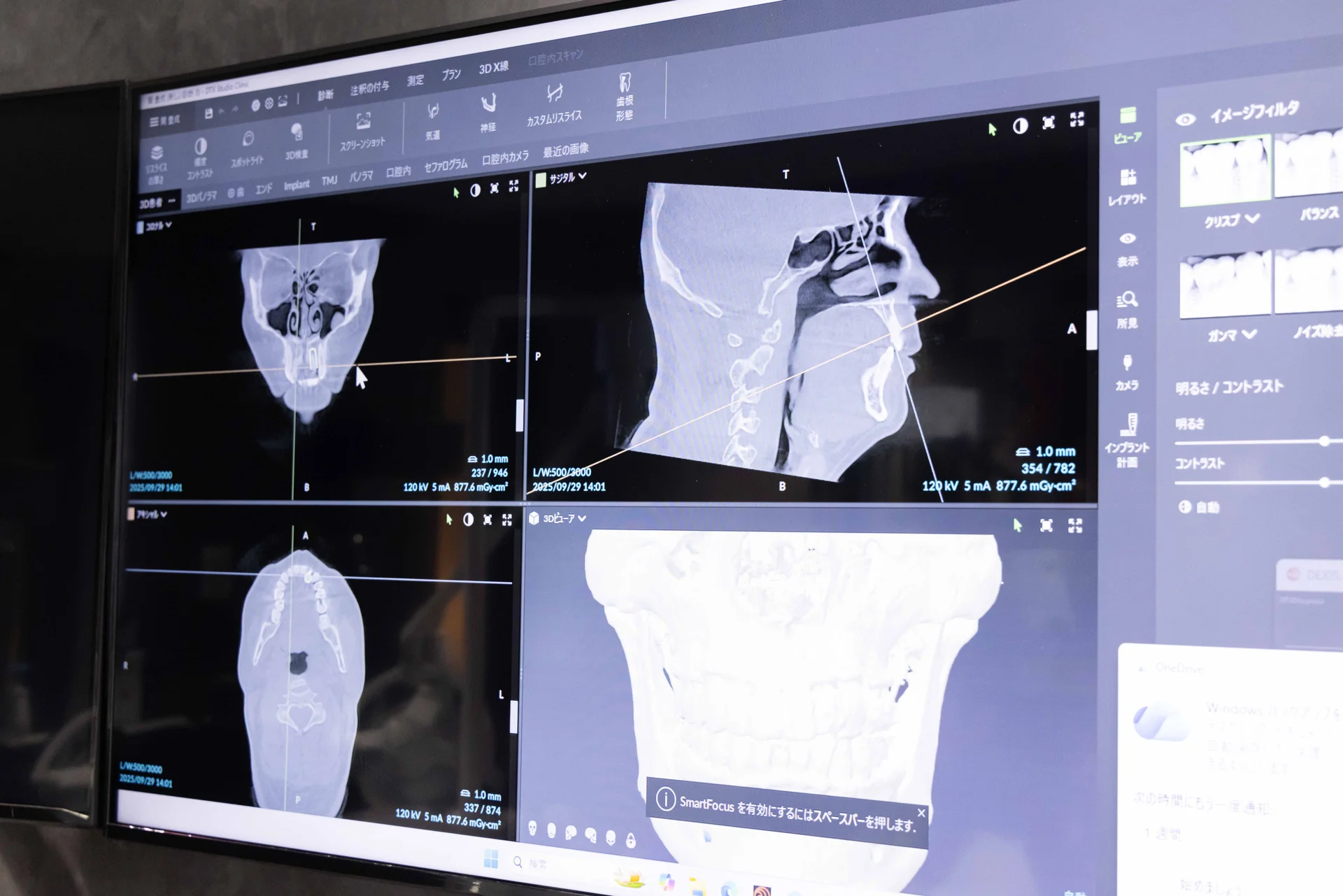
Task: Toggle eye icon beside イメージフィルタ
Action: [x=1185, y=120]
